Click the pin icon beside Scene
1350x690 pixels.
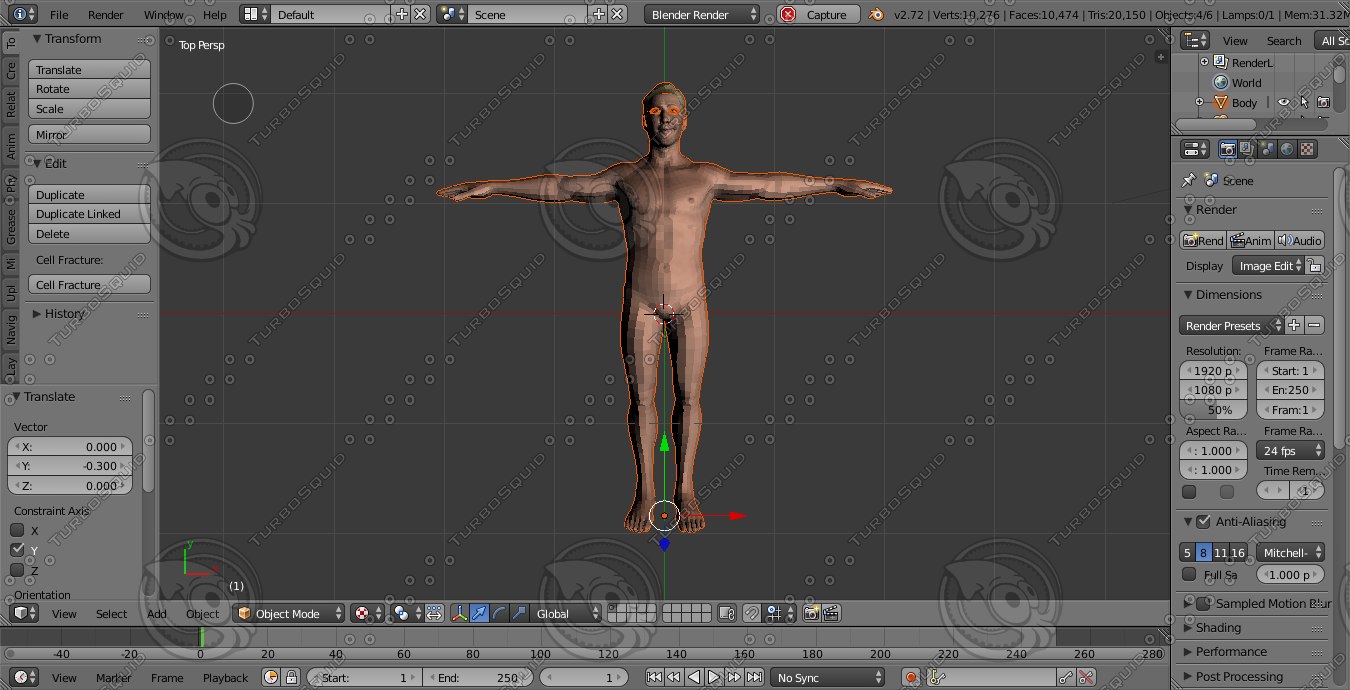tap(1188, 180)
